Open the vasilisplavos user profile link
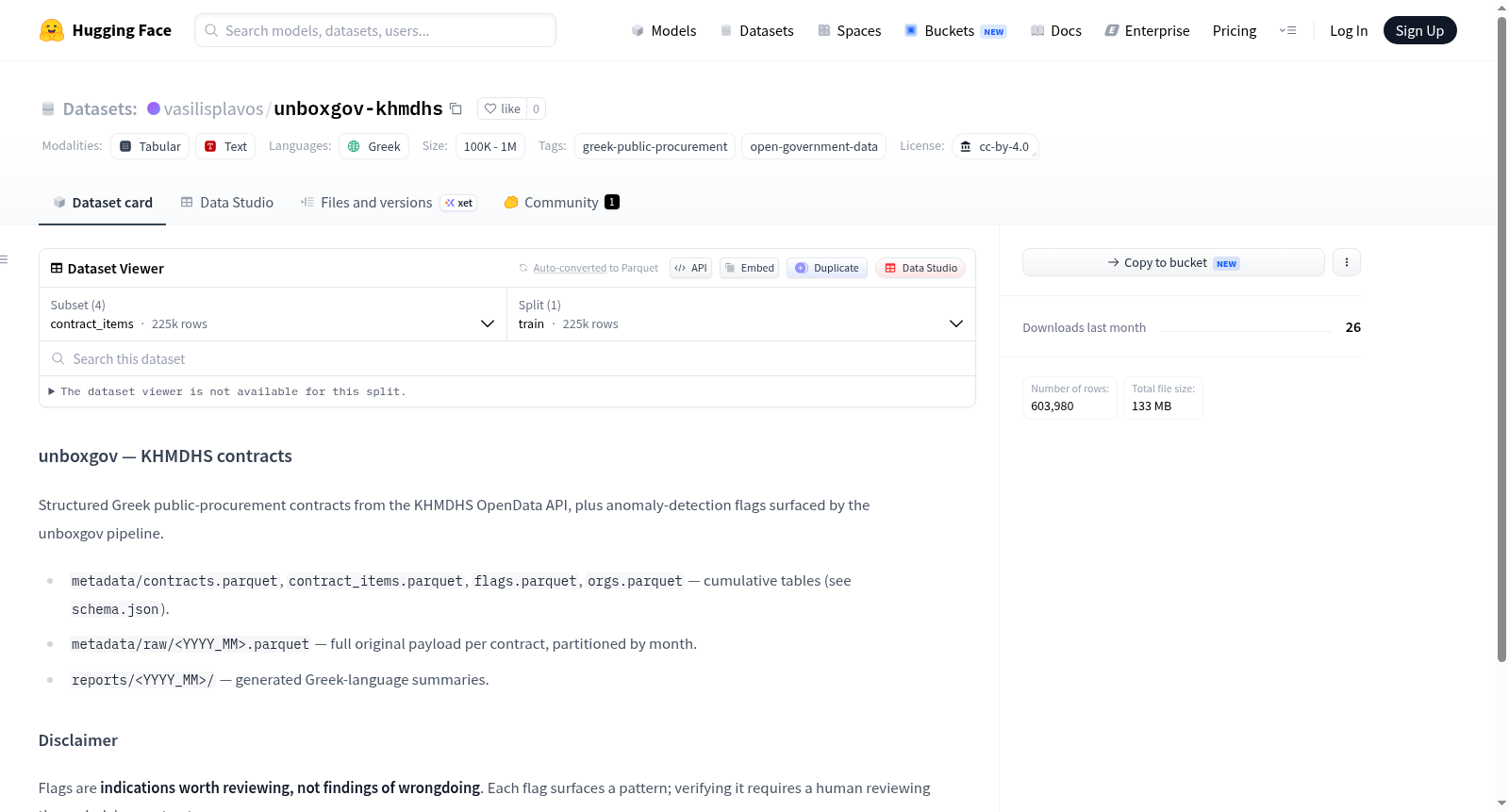Viewport: 1509px width, 812px height. (214, 108)
